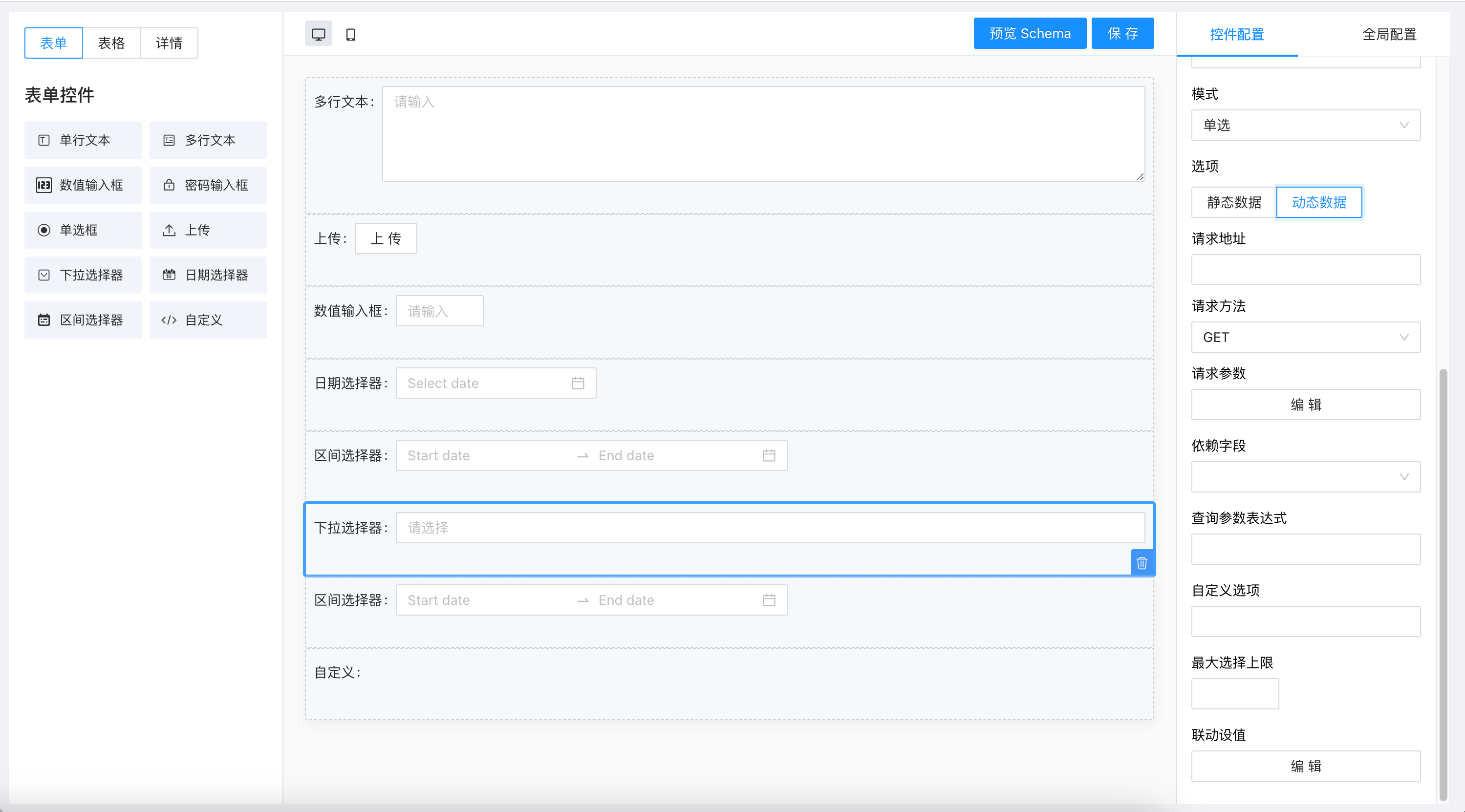Add 自定义 custom code control

pyautogui.click(x=208, y=320)
